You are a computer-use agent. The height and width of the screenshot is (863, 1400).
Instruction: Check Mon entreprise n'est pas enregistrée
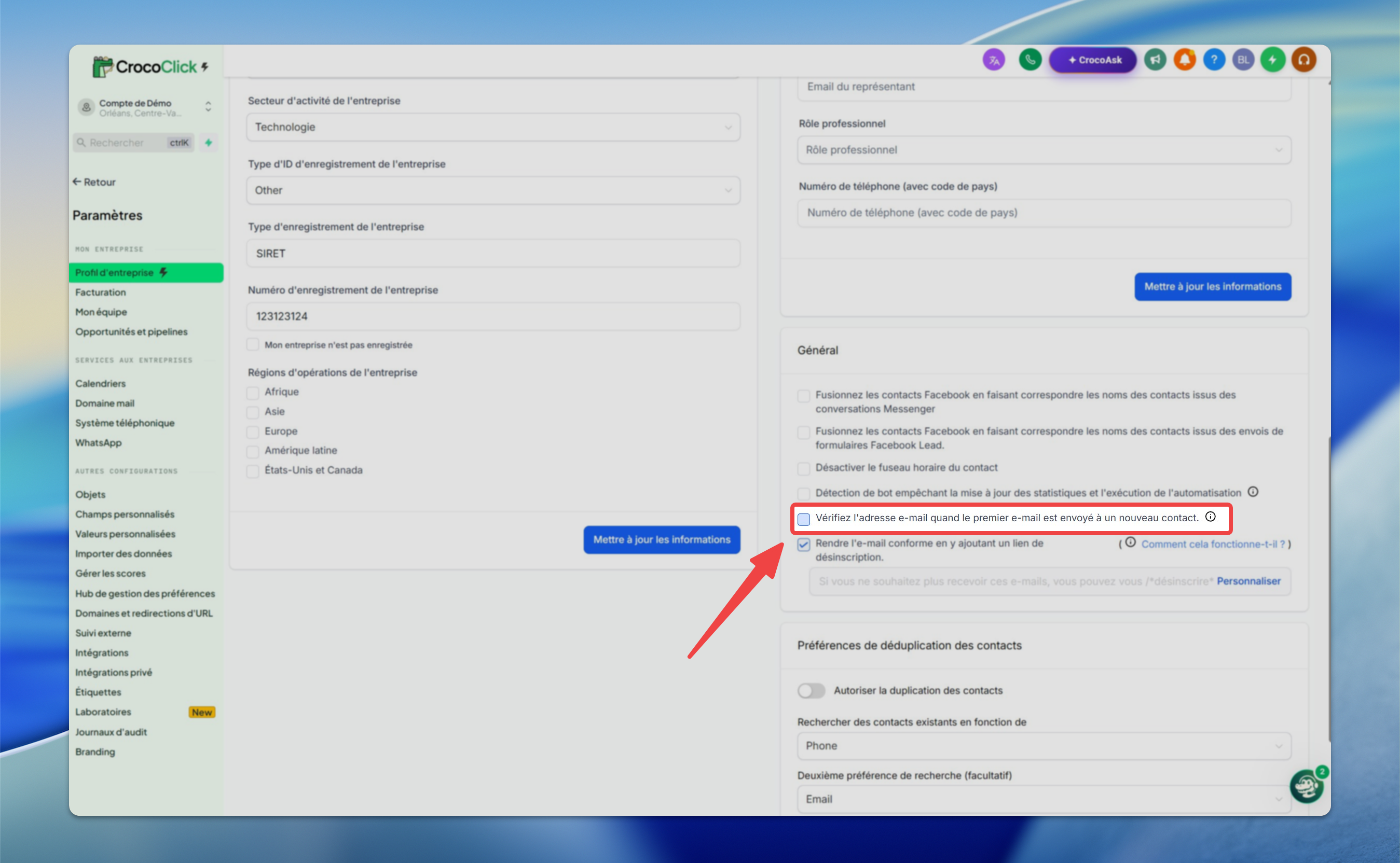click(x=252, y=345)
